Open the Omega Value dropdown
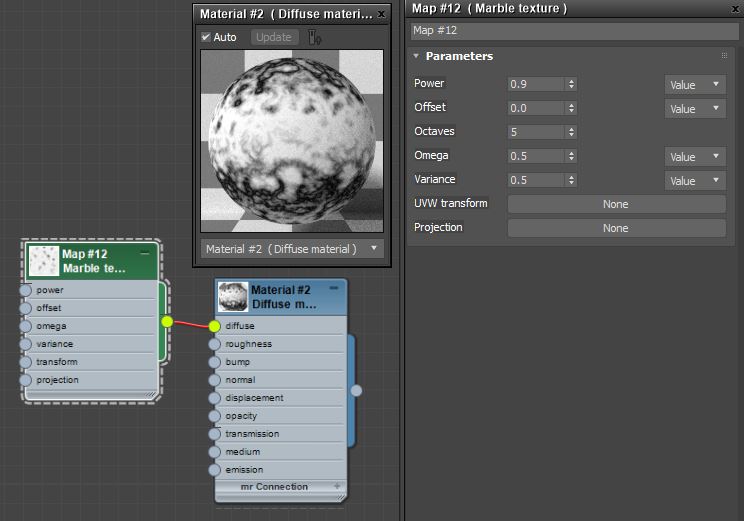 (x=695, y=157)
